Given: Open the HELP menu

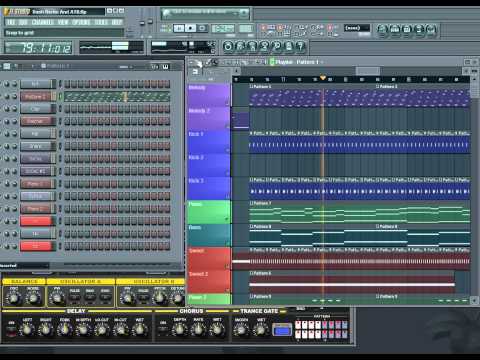Looking at the screenshot, I should click(x=117, y=22).
